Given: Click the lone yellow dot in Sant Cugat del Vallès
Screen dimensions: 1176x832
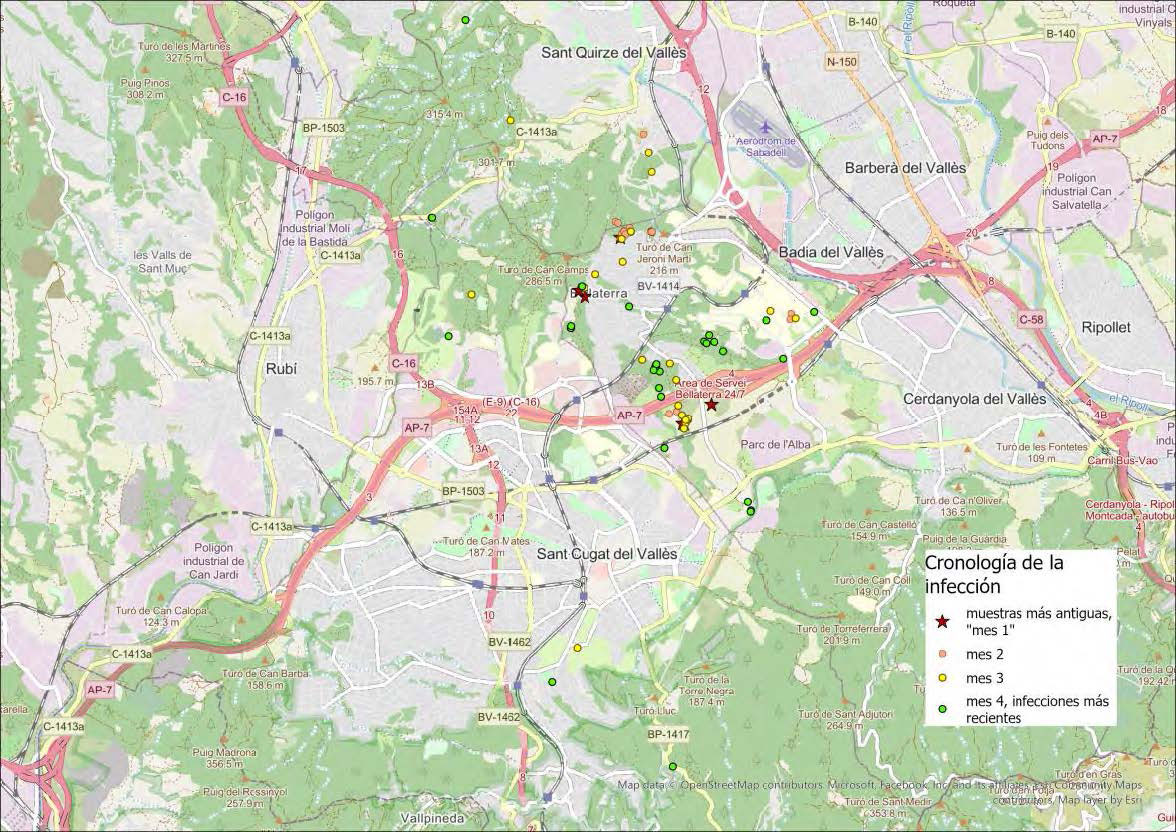Looking at the screenshot, I should 578,646.
